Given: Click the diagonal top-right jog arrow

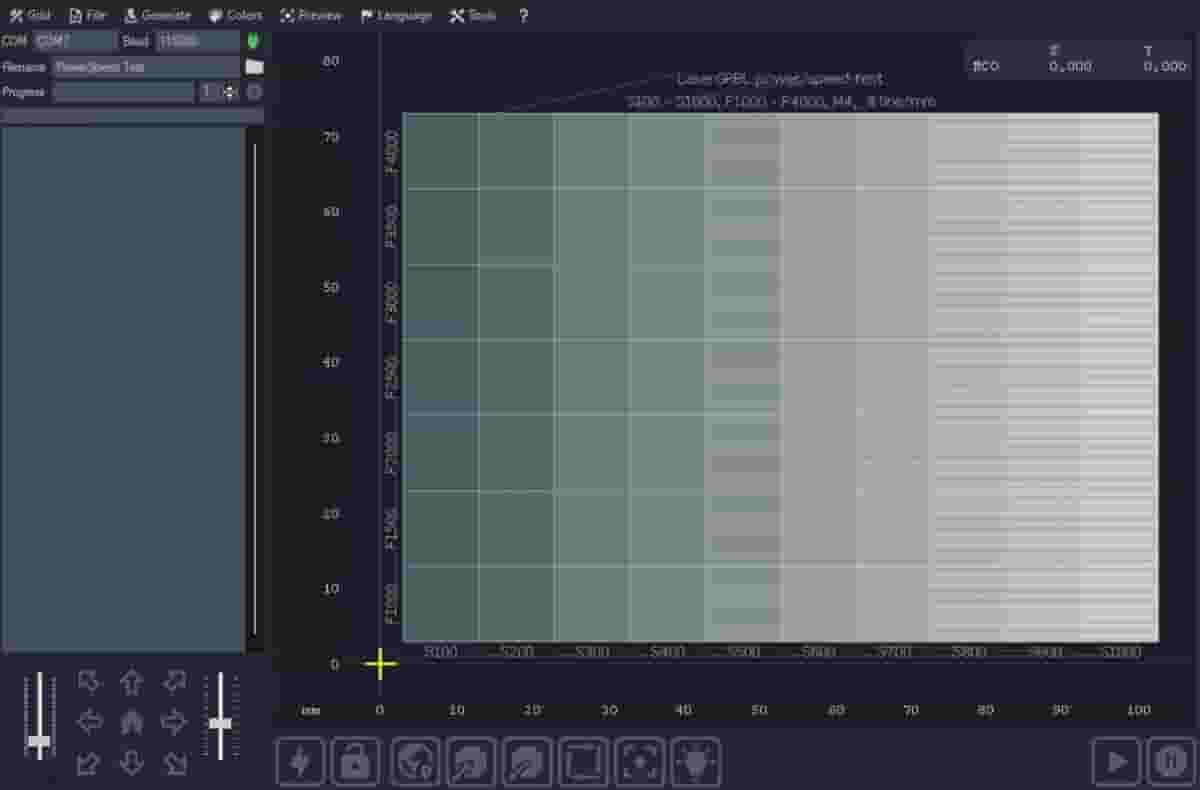Looking at the screenshot, I should 174,682.
